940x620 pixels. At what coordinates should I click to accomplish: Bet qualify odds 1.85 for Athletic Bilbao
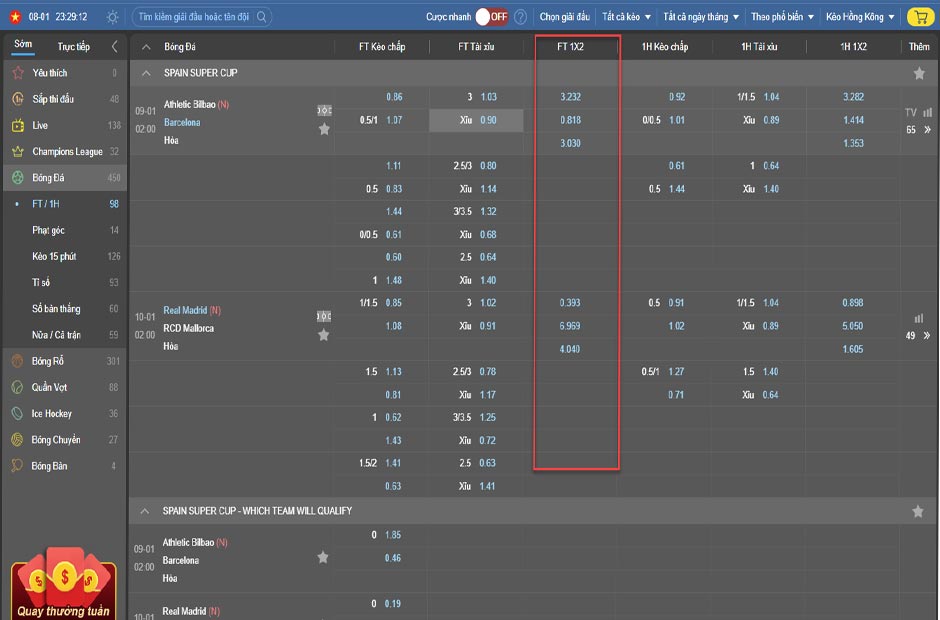393,535
